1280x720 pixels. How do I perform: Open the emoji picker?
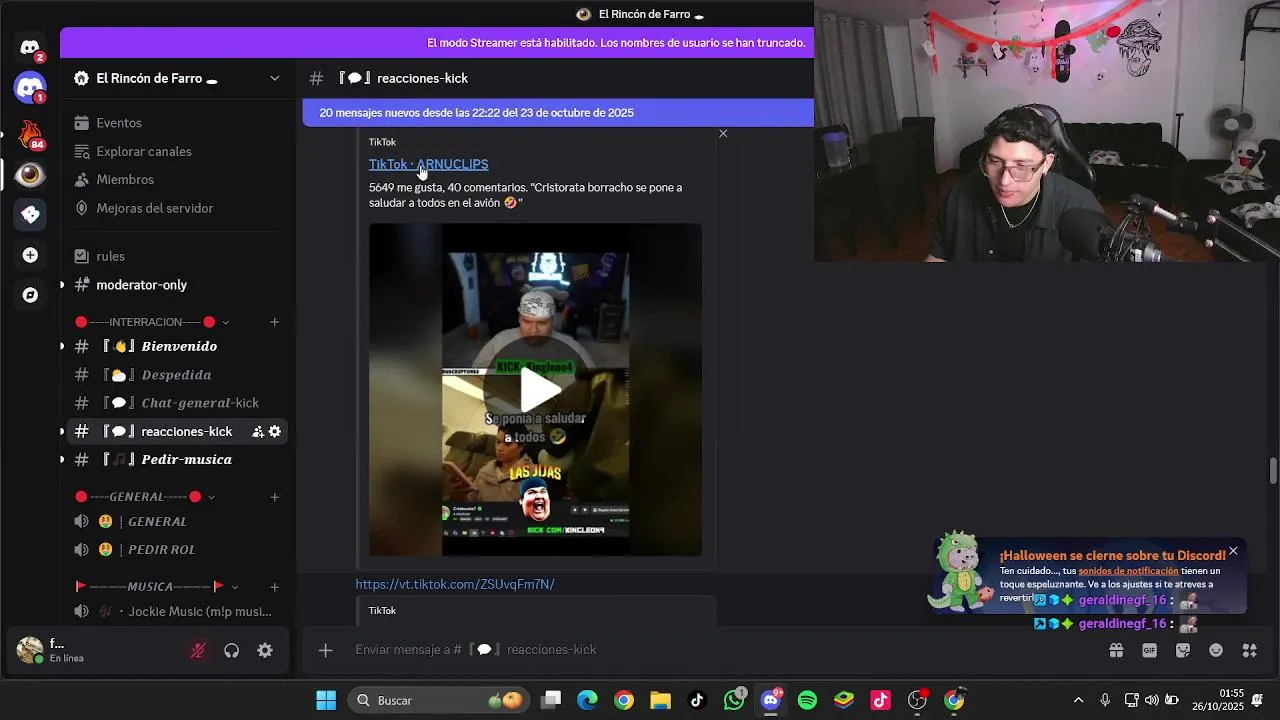tap(1216, 650)
